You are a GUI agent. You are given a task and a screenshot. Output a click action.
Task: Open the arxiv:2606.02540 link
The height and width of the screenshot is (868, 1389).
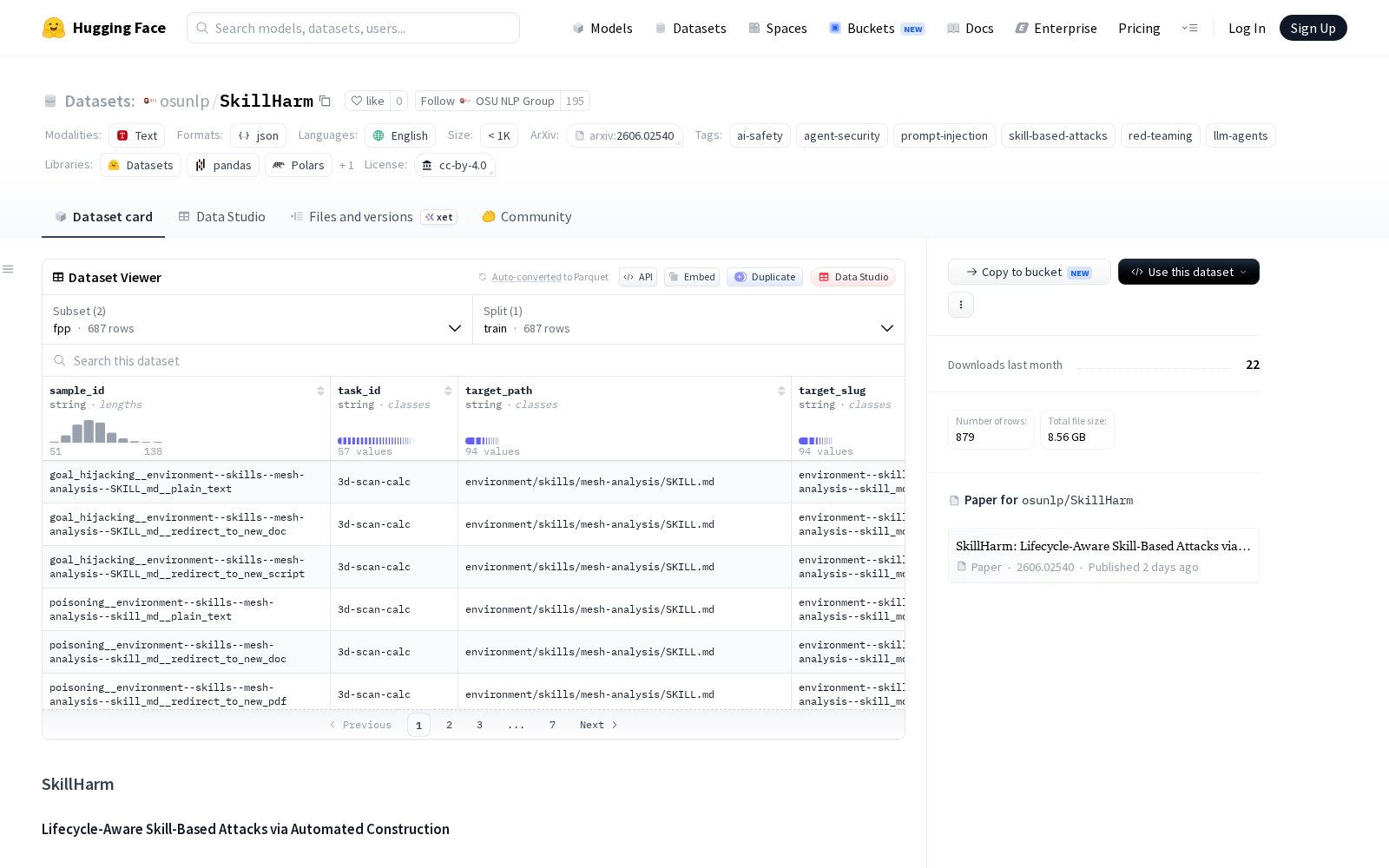pyautogui.click(x=624, y=135)
